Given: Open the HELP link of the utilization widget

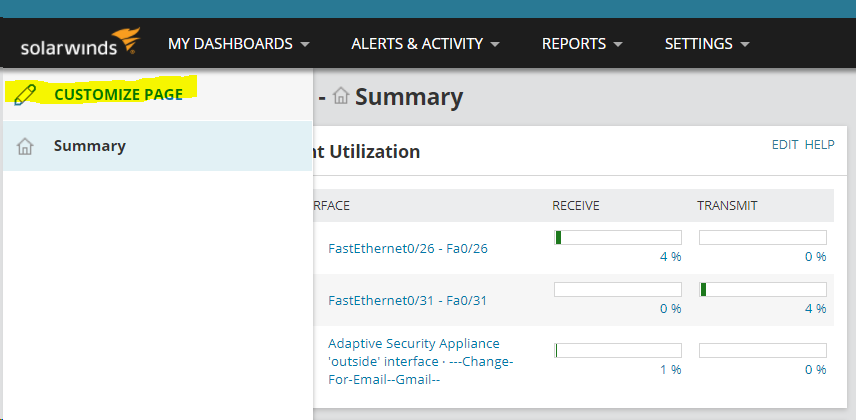Looking at the screenshot, I should (x=819, y=144).
